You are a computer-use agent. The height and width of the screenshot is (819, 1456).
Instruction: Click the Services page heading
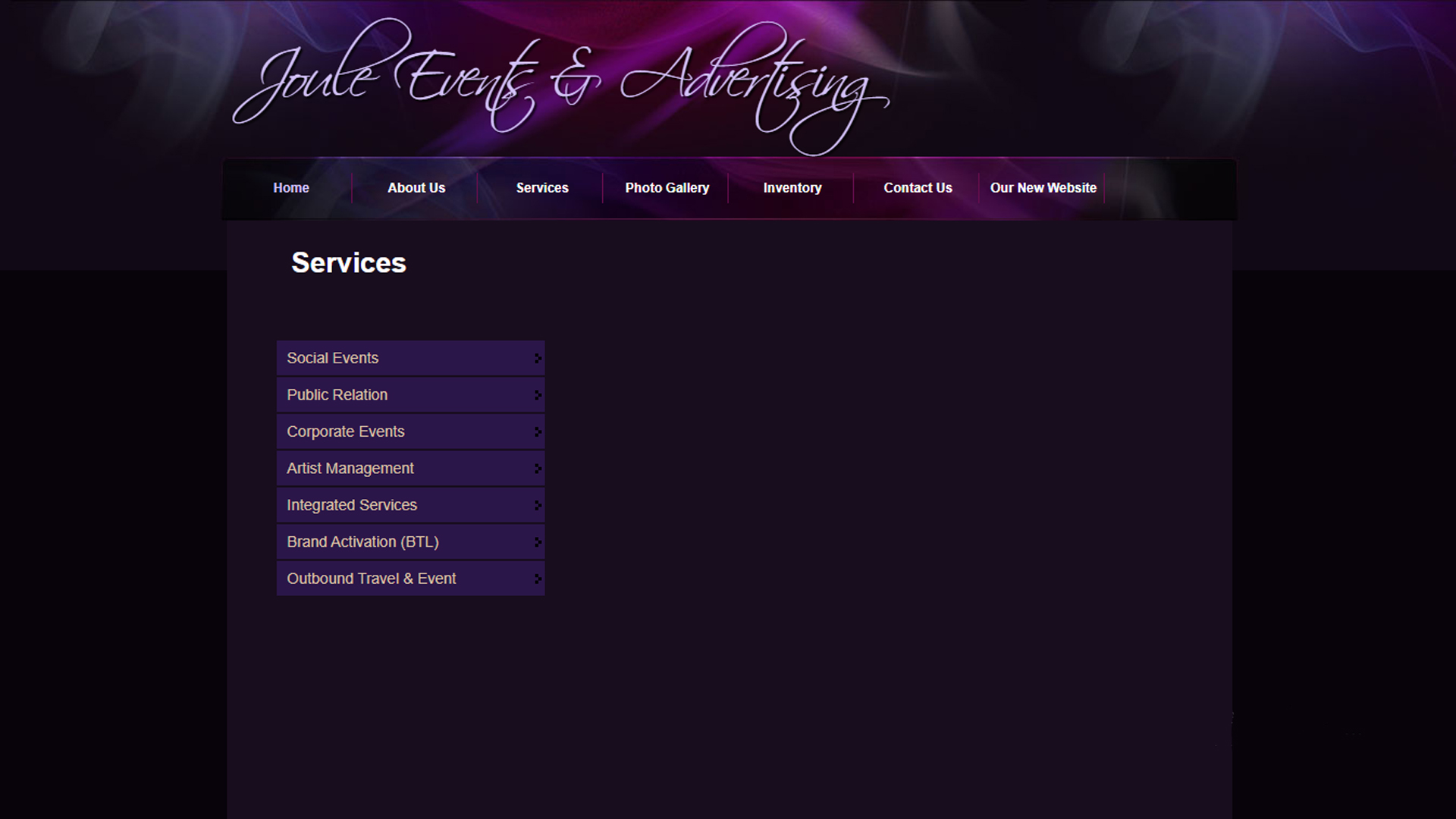pyautogui.click(x=349, y=263)
